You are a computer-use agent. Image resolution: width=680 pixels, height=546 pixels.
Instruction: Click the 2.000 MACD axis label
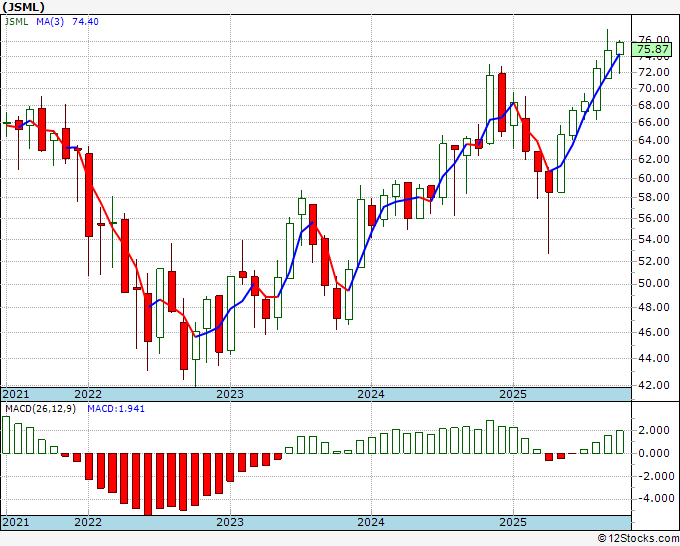click(654, 430)
